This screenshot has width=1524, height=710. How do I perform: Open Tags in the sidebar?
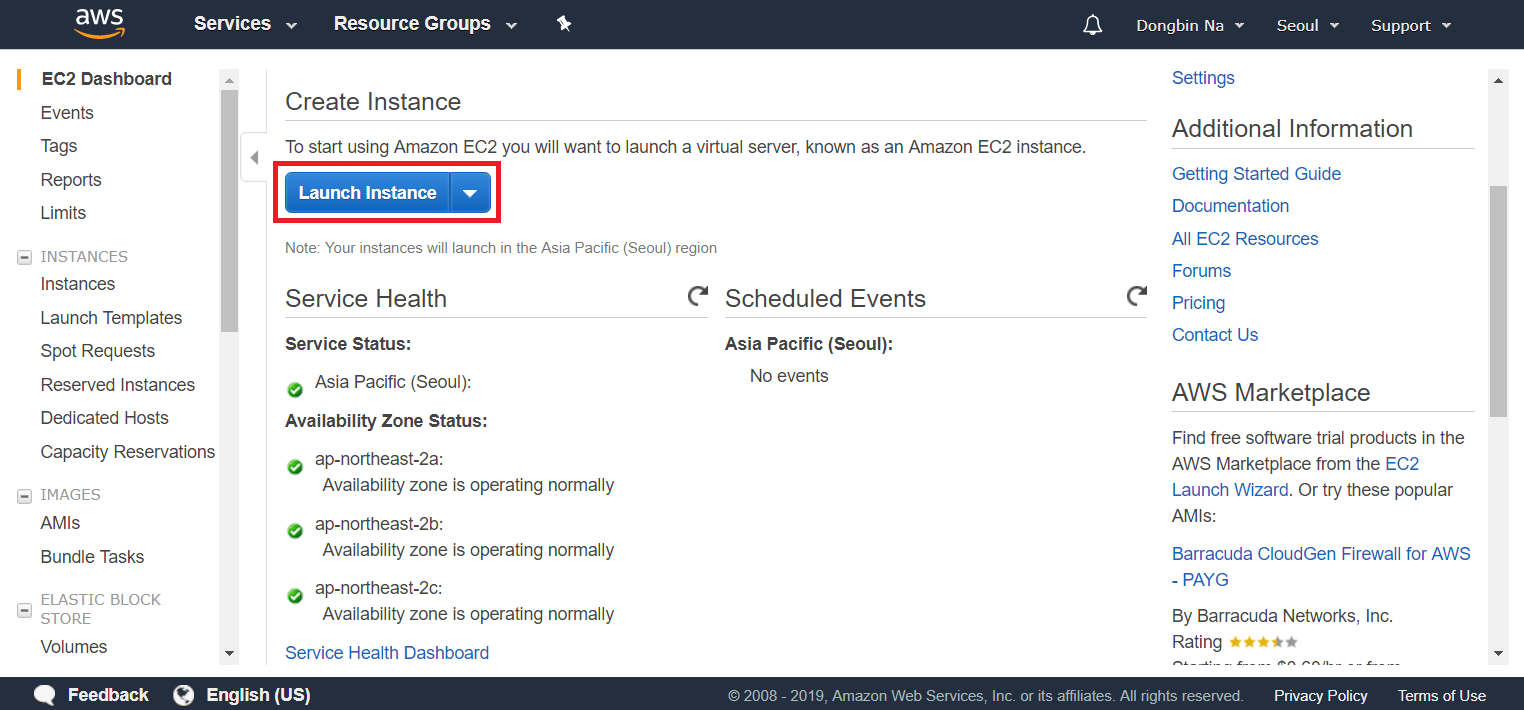[59, 146]
